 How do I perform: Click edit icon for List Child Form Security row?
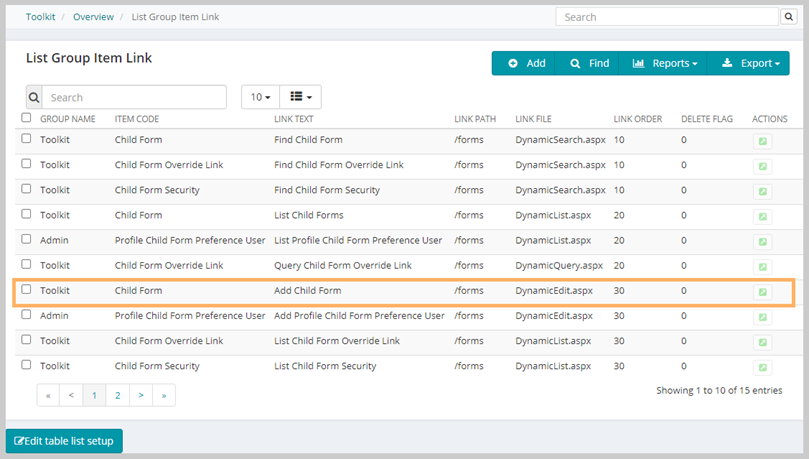click(763, 367)
